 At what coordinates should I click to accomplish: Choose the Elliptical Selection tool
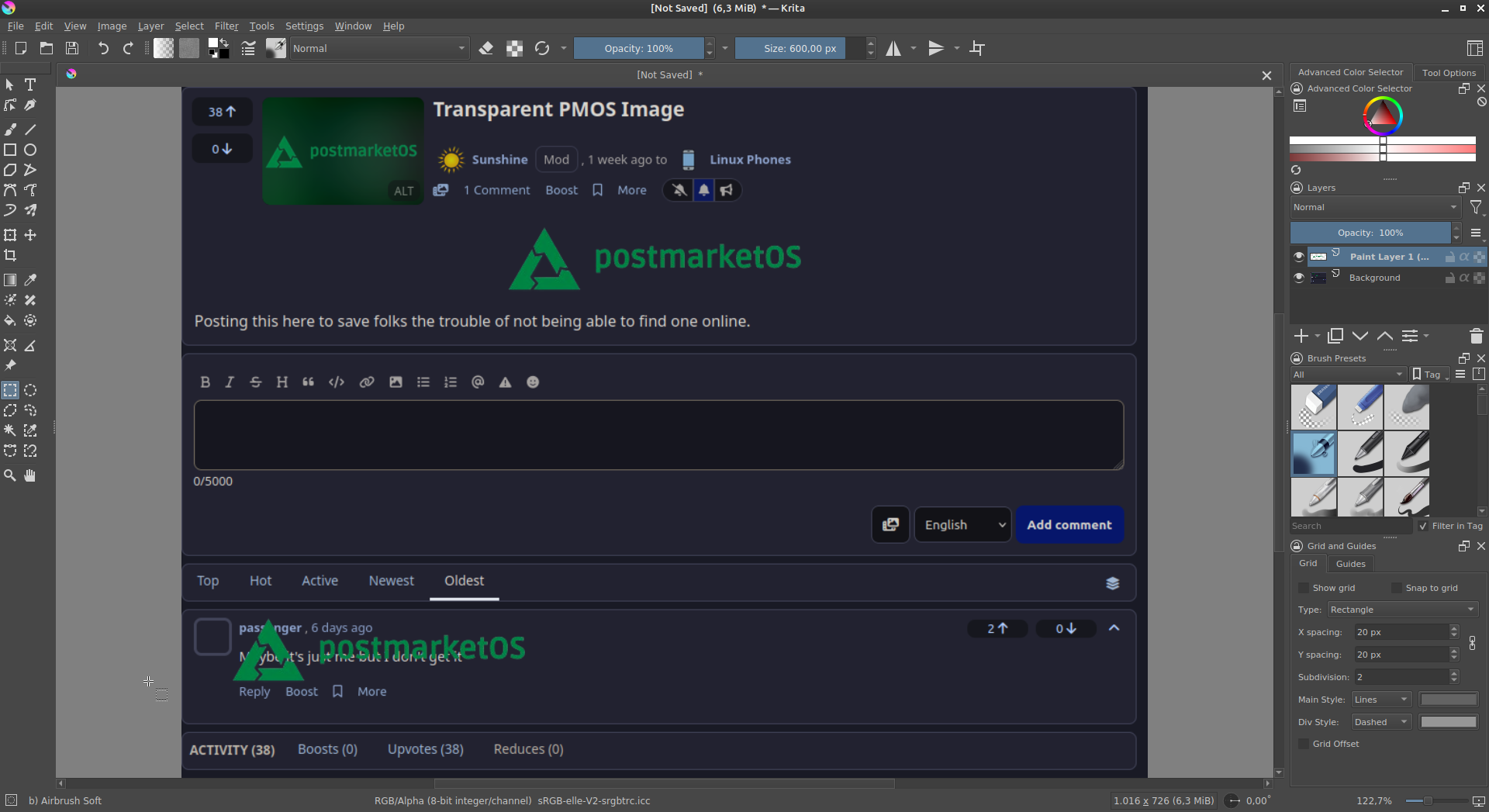coord(30,390)
